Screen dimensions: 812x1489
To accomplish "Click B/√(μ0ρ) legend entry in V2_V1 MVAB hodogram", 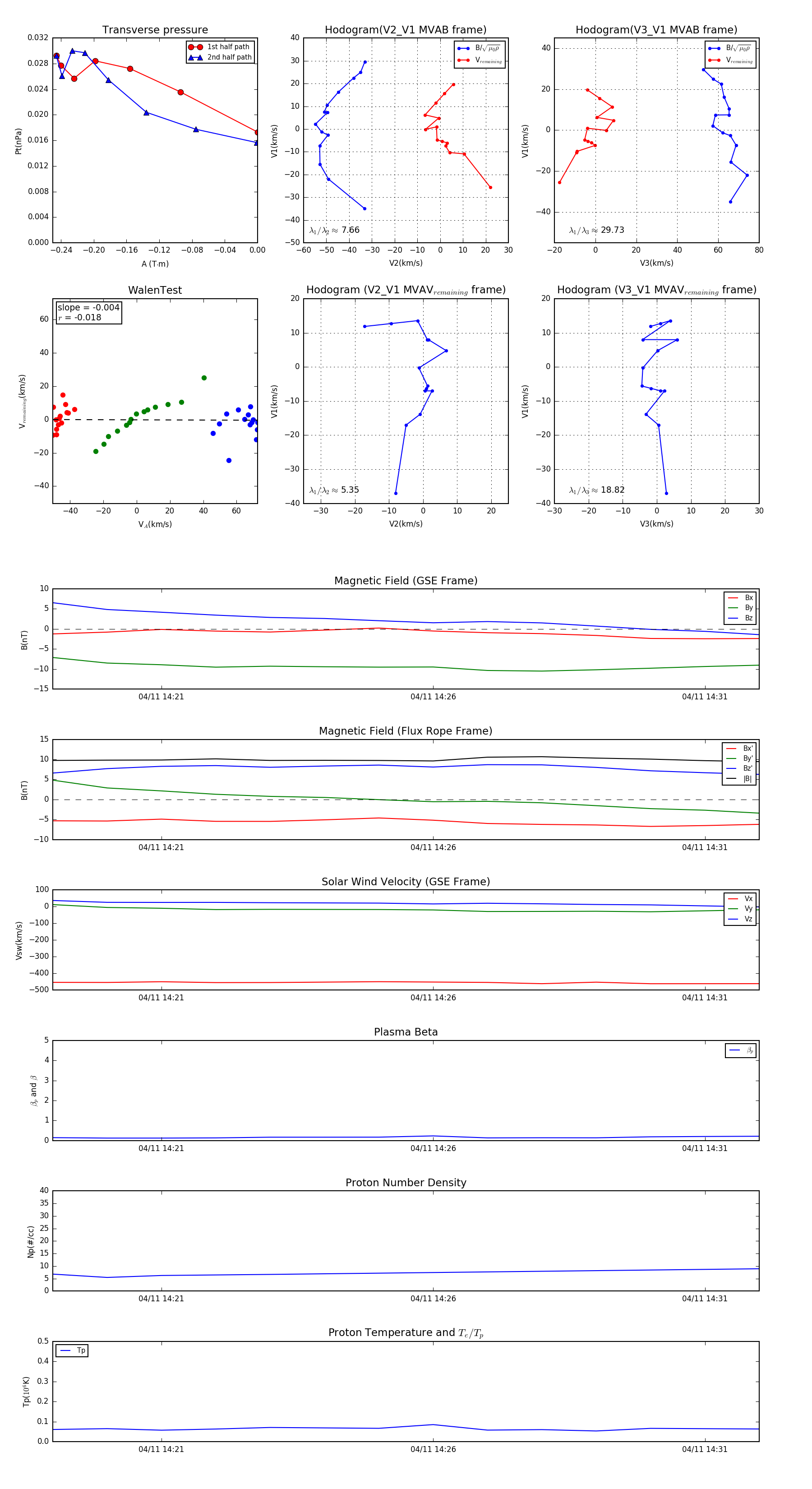I will click(x=480, y=49).
